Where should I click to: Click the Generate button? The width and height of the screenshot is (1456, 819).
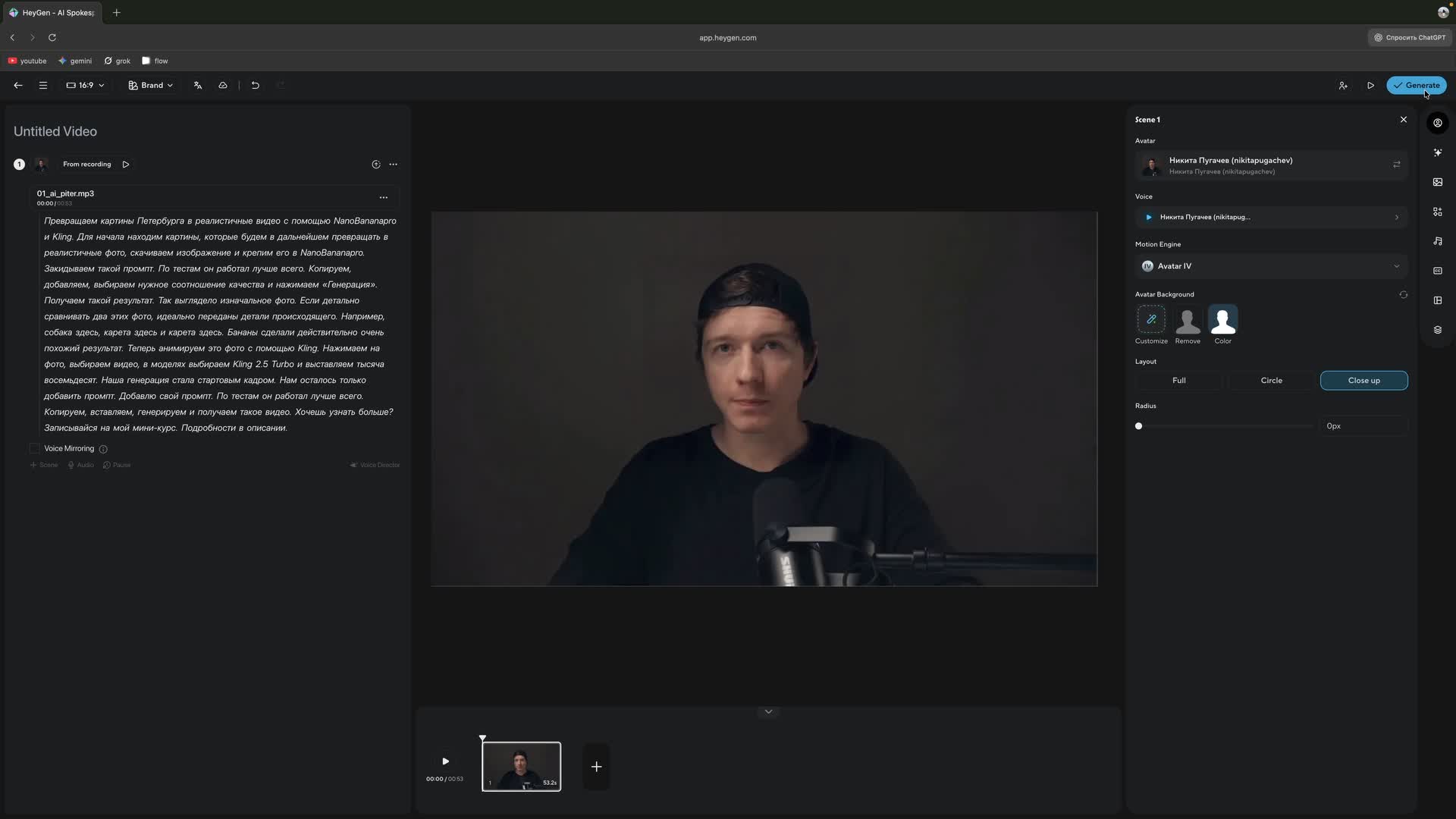point(1417,85)
